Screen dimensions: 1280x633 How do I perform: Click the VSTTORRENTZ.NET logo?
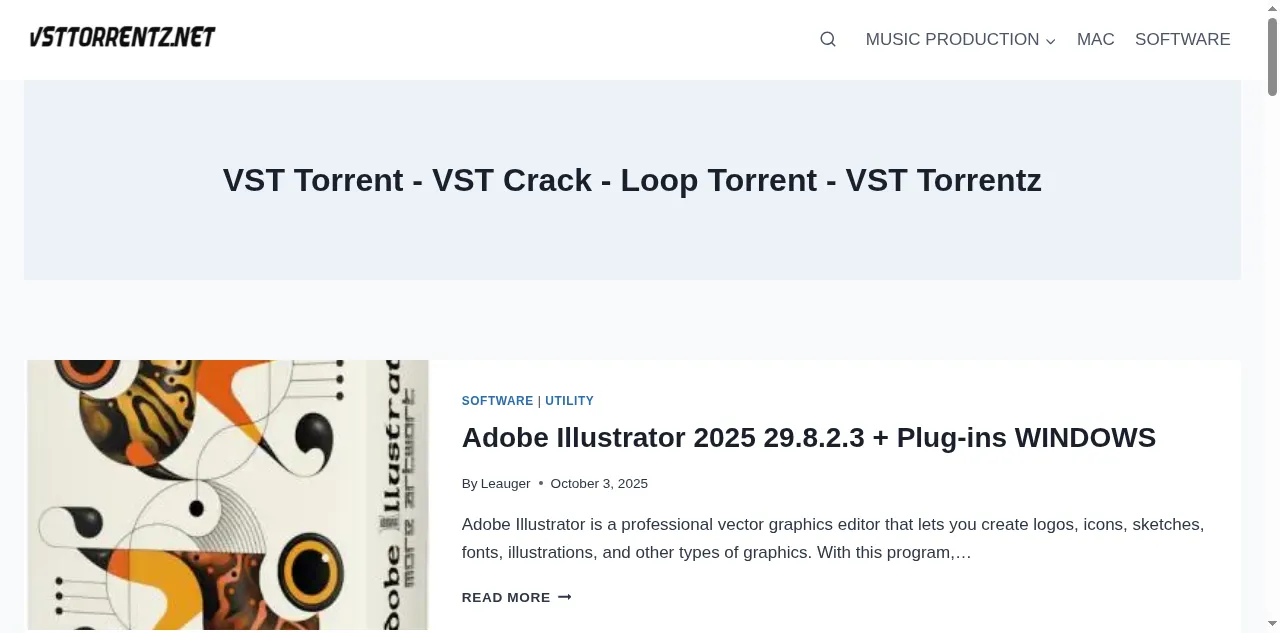pos(123,37)
